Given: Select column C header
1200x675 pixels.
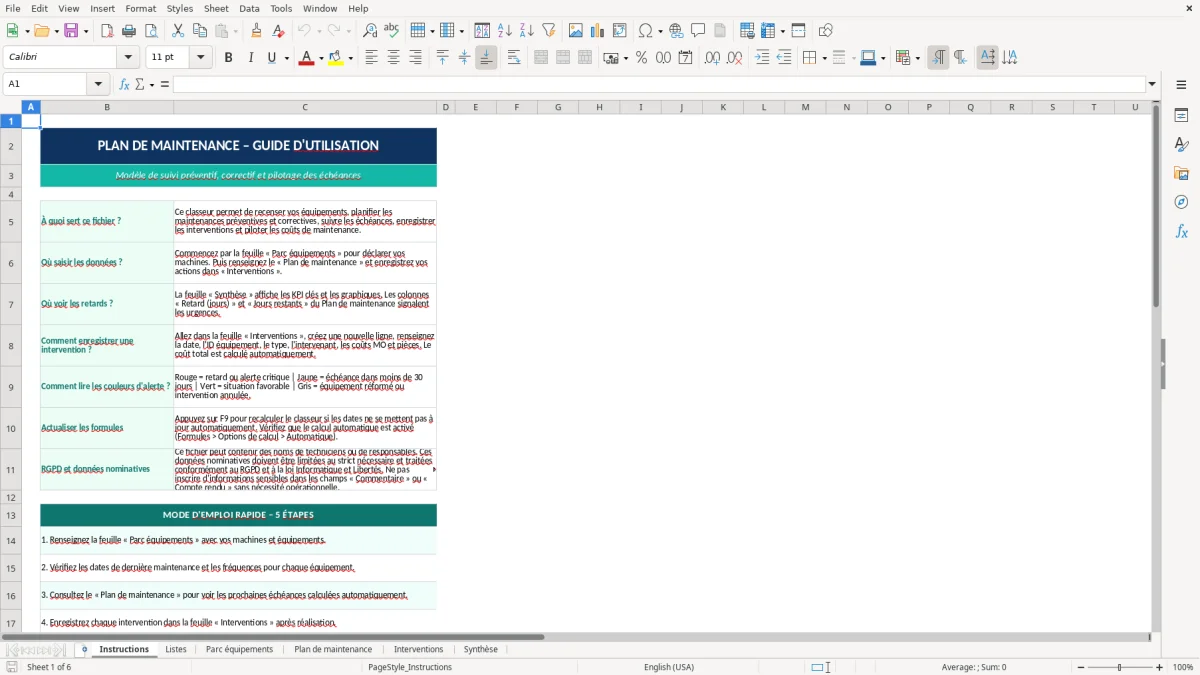Looking at the screenshot, I should pos(305,107).
